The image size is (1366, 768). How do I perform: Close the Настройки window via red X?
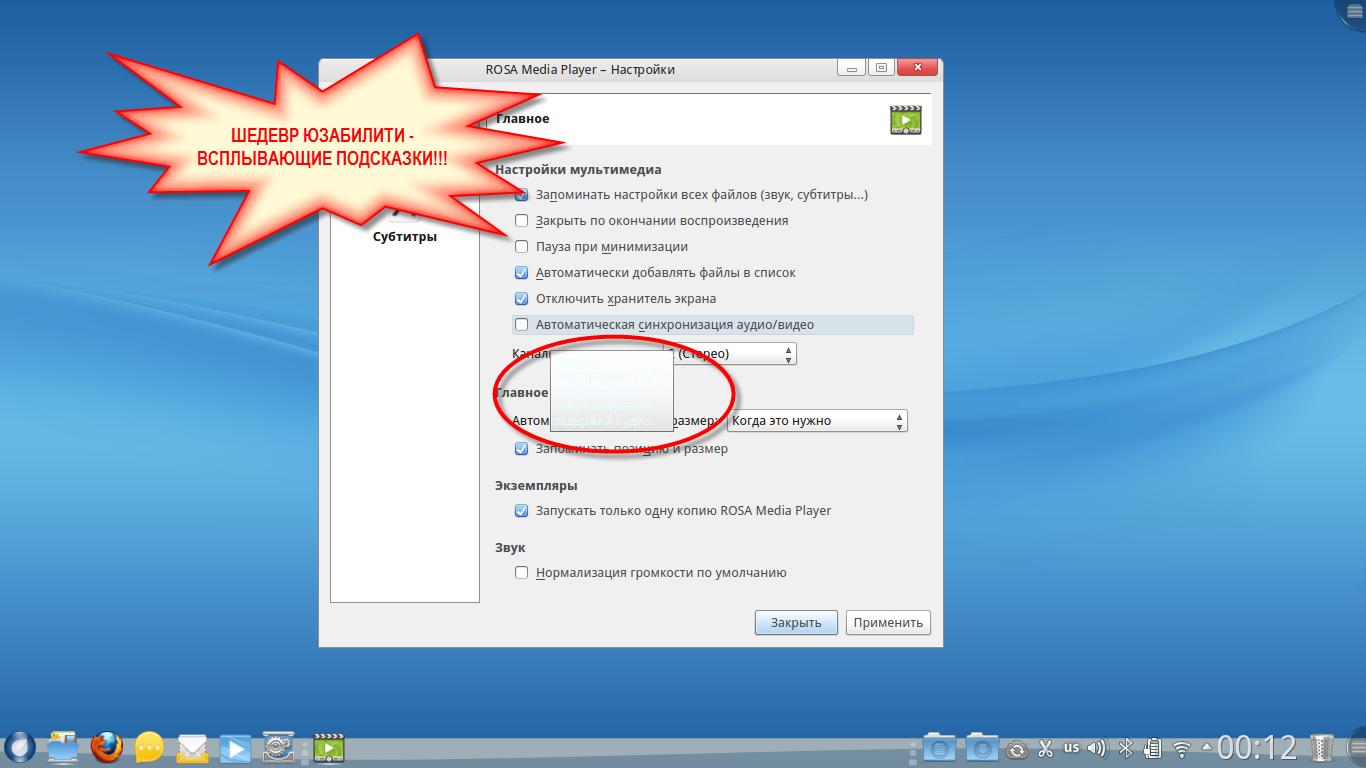(x=916, y=68)
